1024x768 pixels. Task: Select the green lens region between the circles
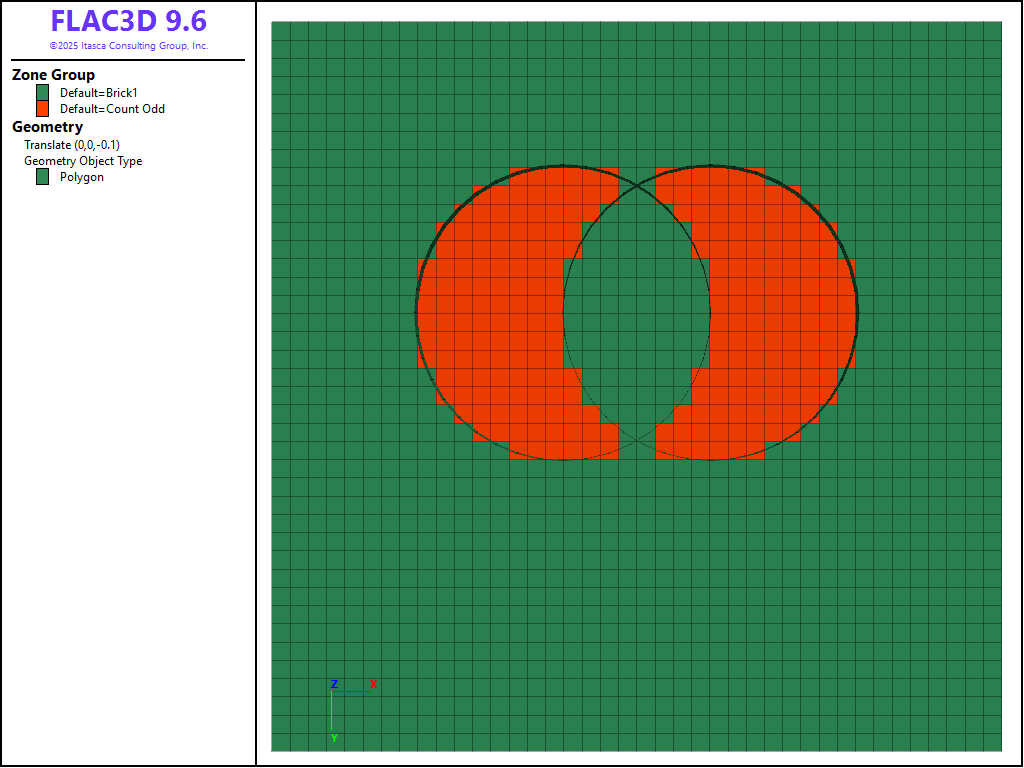[x=637, y=312]
